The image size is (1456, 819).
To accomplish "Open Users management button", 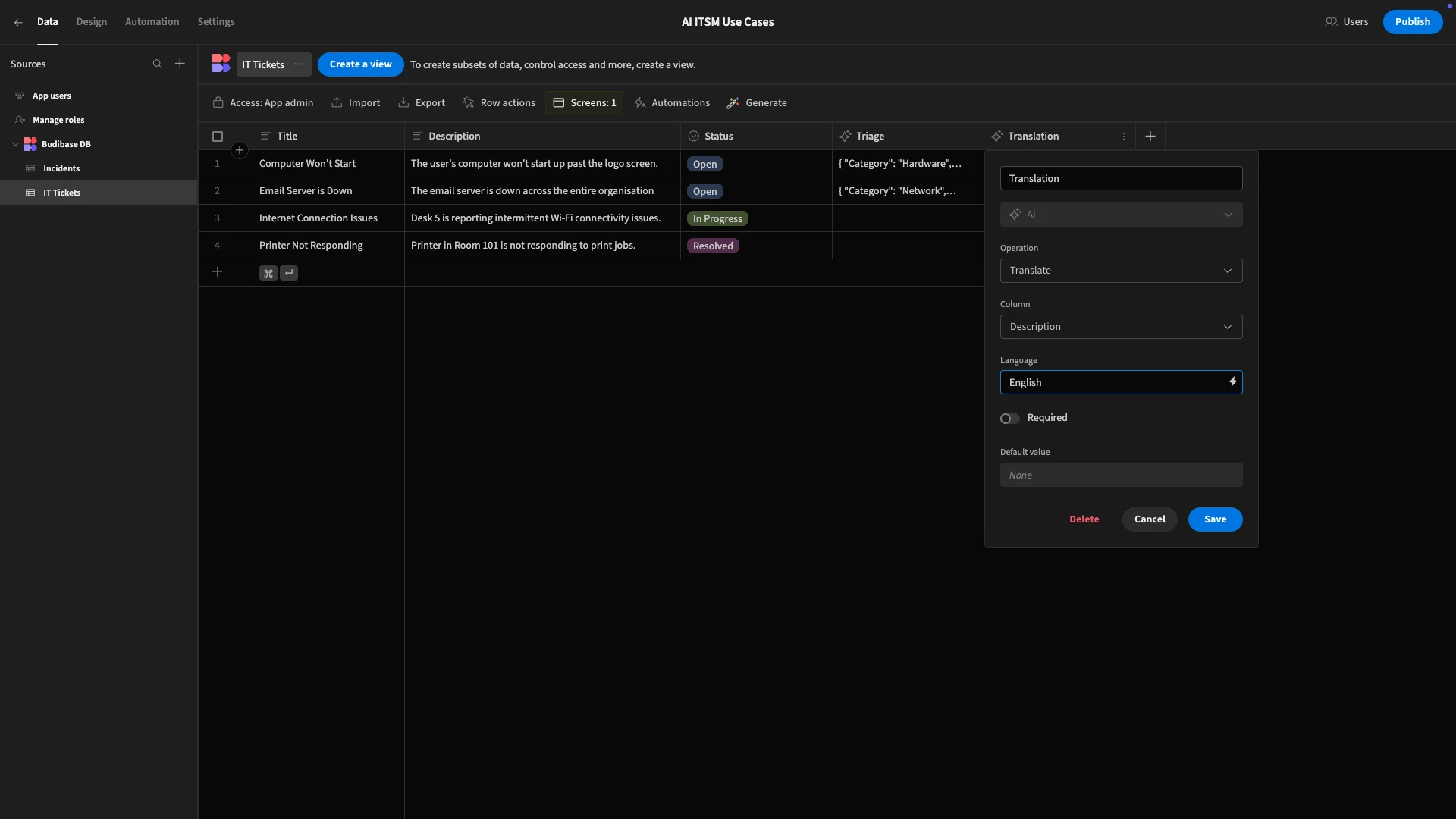I will tap(1347, 22).
